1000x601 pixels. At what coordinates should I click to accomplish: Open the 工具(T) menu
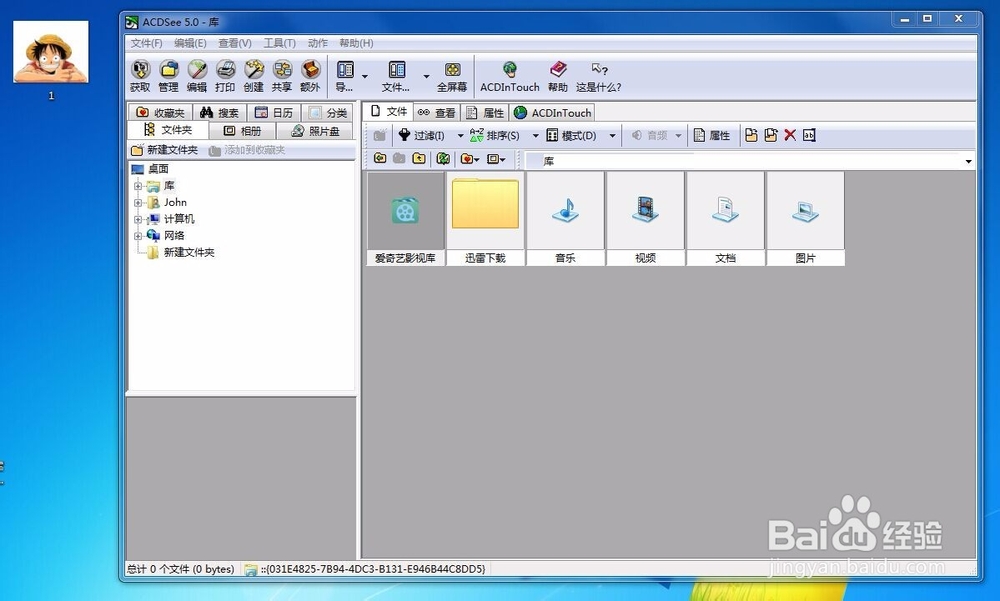[278, 42]
